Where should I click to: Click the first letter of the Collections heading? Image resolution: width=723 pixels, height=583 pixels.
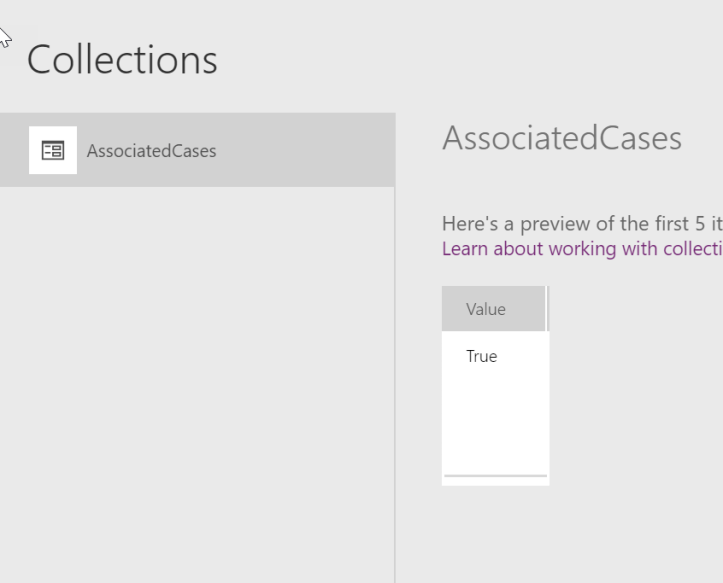[39, 60]
